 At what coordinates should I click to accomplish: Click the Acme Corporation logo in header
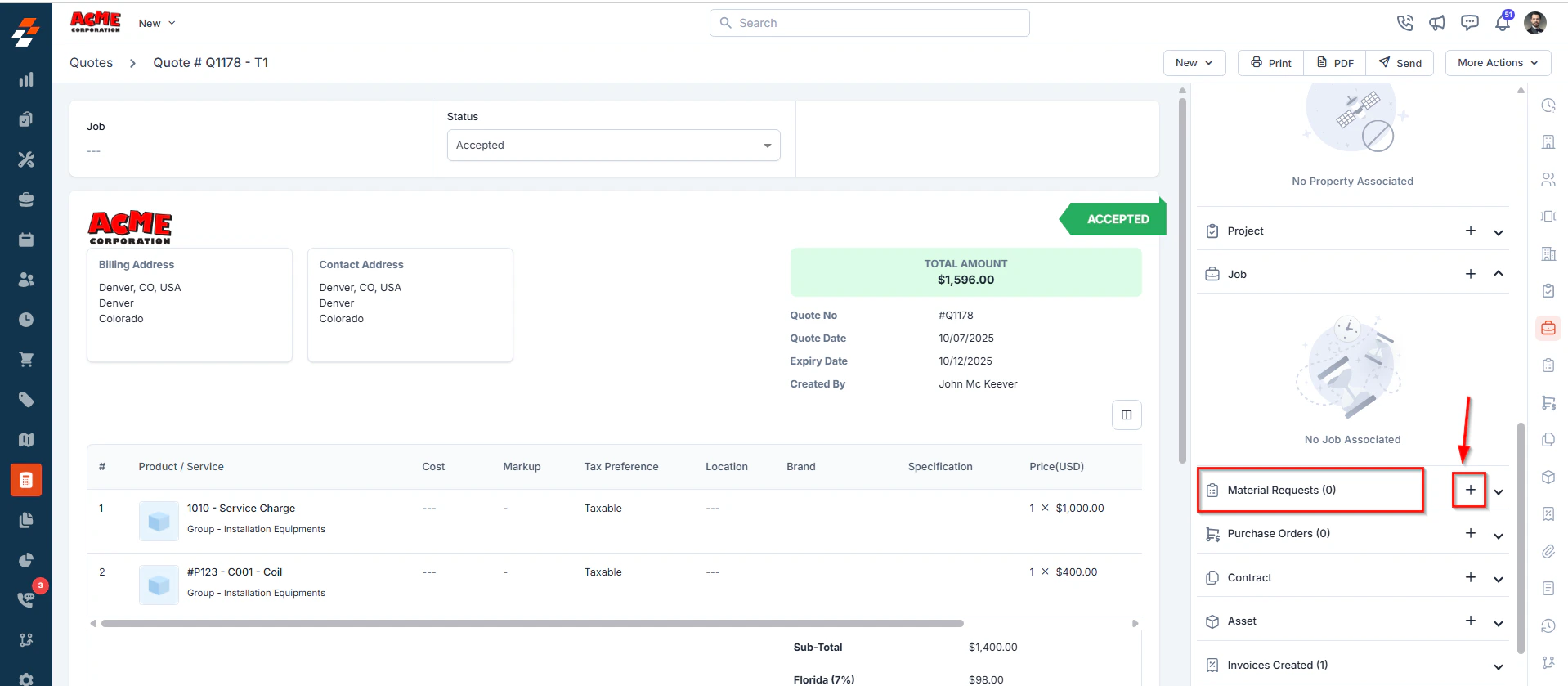(x=96, y=21)
